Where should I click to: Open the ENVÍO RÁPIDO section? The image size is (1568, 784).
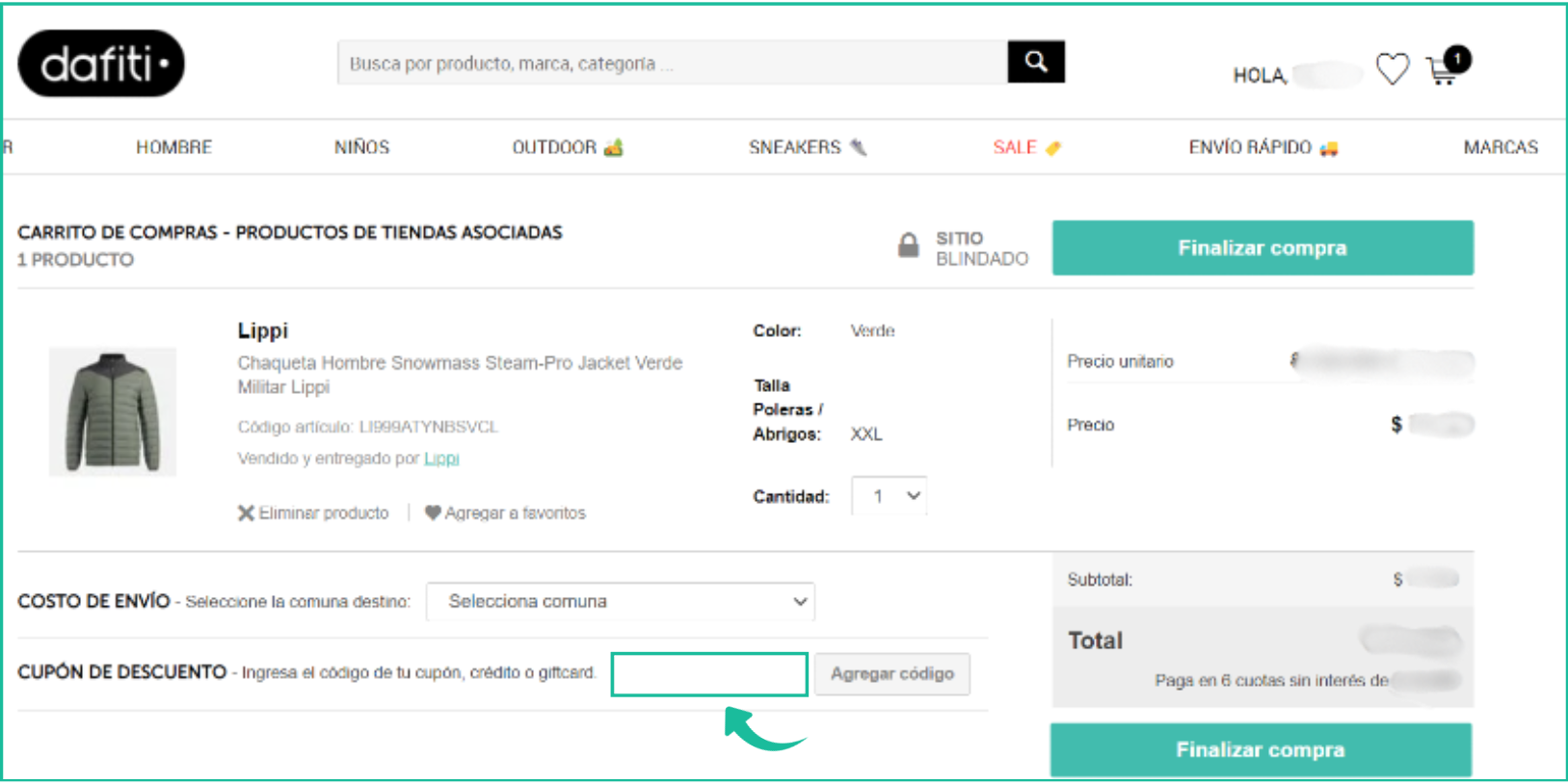1262,147
